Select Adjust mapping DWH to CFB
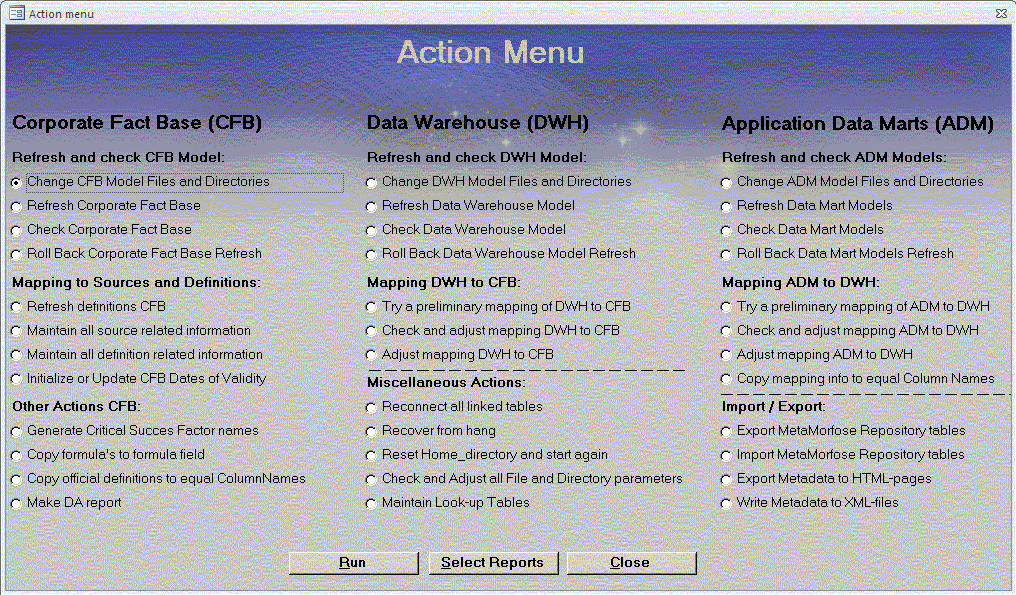The height and width of the screenshot is (595, 1016). point(371,355)
